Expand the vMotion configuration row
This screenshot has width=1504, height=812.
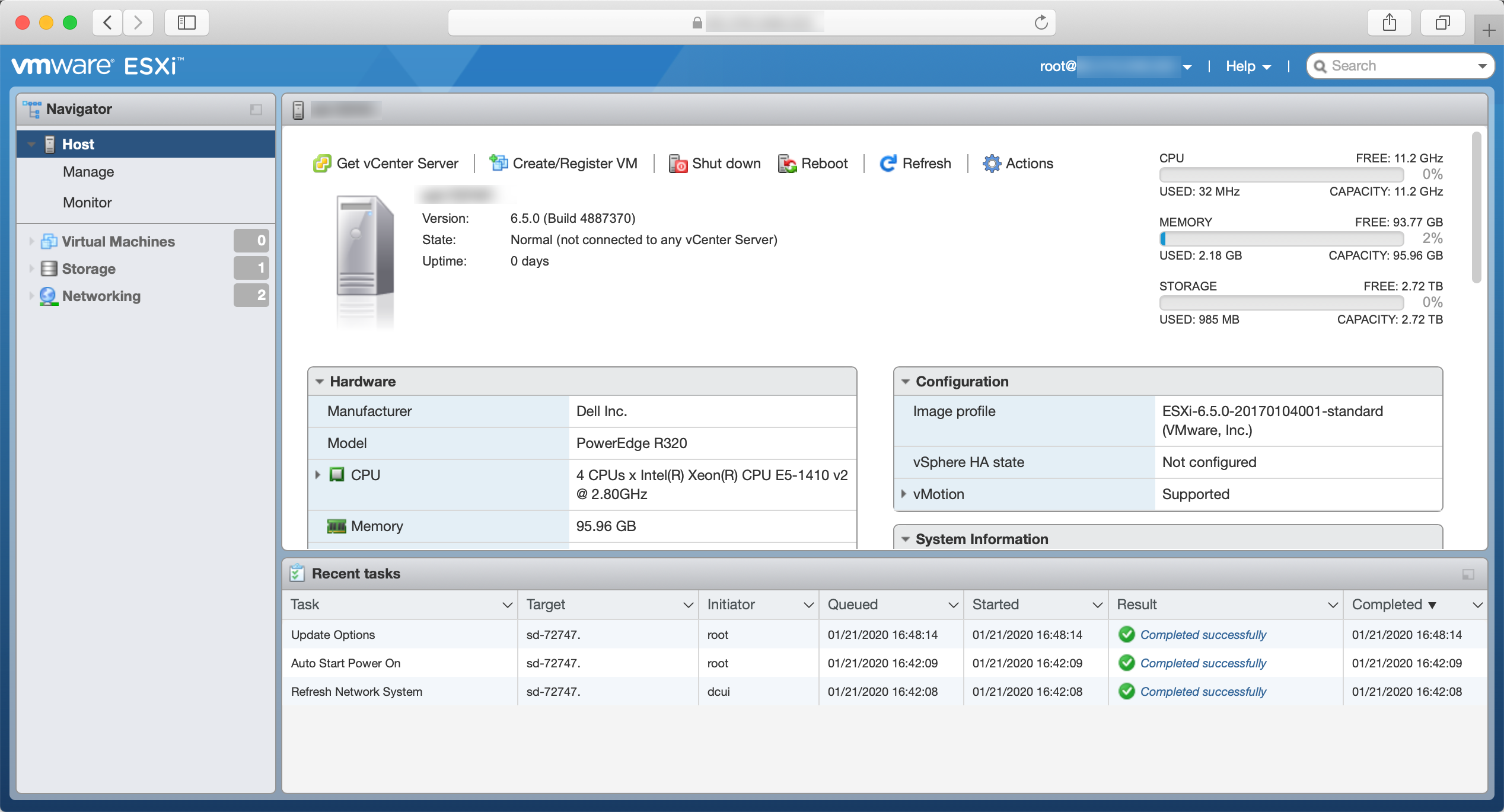coord(904,494)
